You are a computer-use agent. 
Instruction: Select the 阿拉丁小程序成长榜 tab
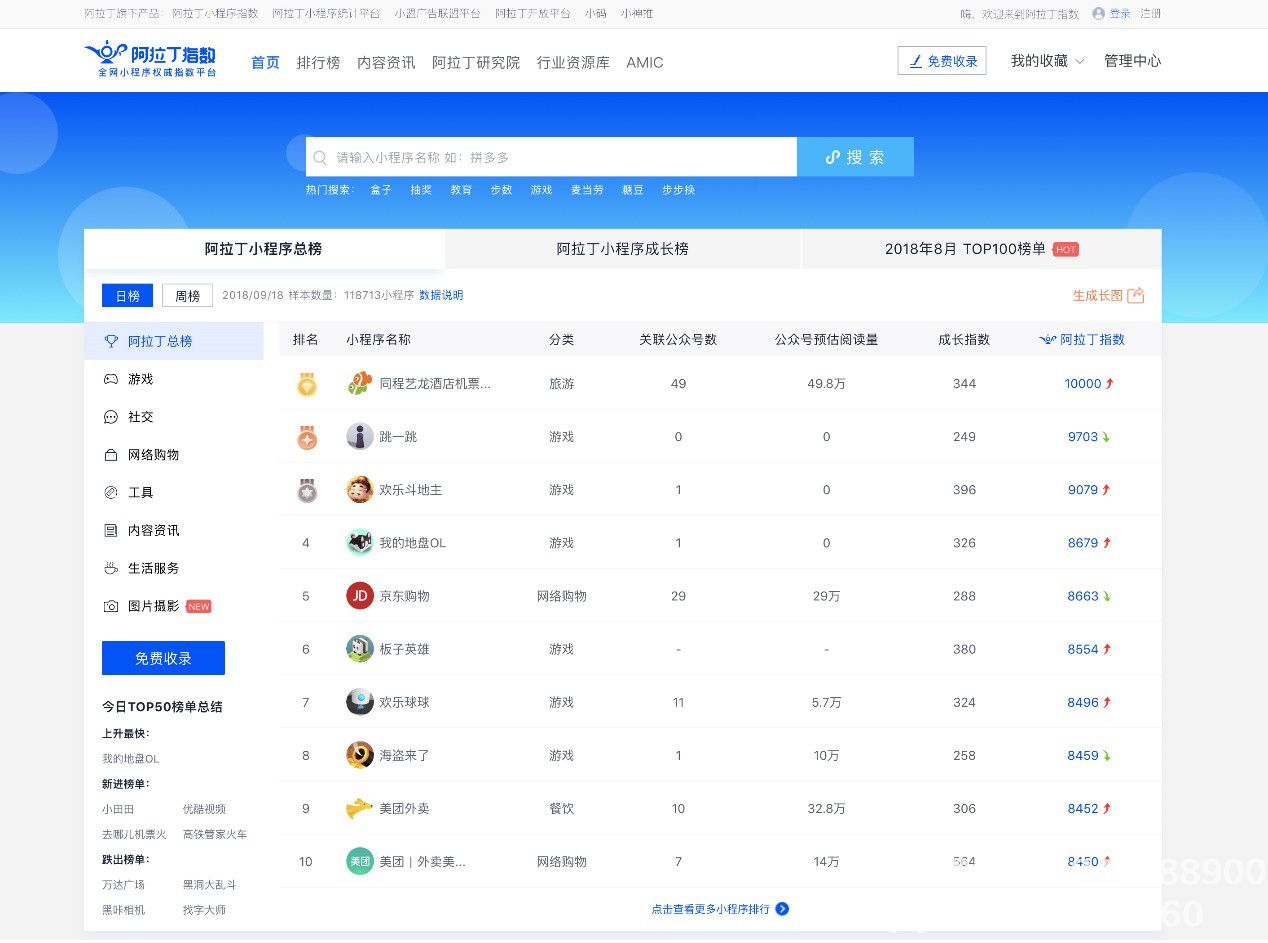[623, 249]
